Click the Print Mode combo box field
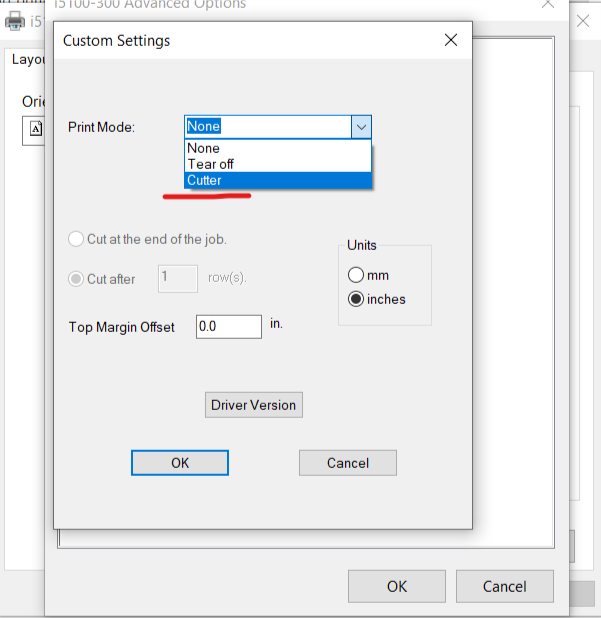601x618 pixels. tap(267, 127)
